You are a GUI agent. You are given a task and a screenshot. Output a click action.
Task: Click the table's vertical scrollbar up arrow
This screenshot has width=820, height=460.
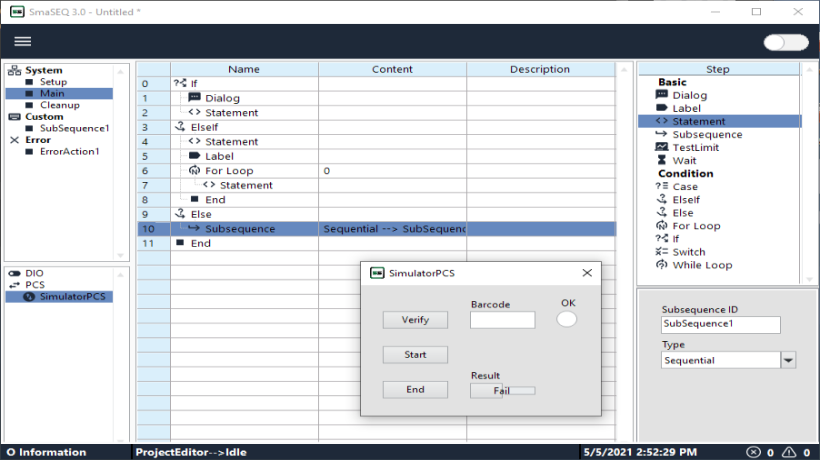coord(624,70)
